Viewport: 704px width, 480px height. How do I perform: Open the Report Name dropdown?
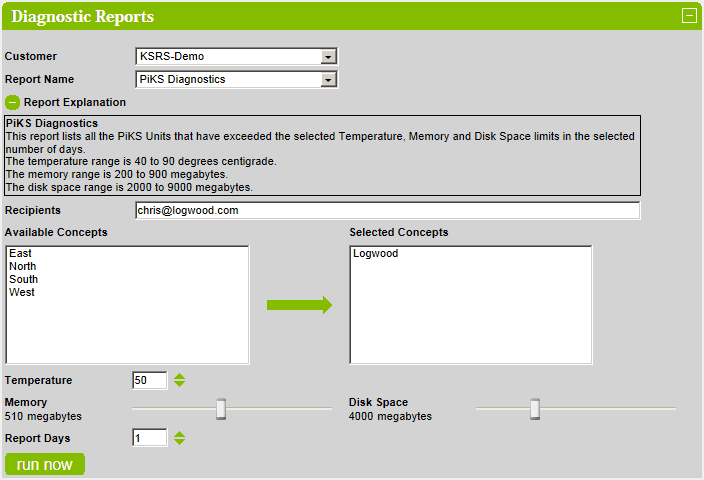(x=328, y=80)
